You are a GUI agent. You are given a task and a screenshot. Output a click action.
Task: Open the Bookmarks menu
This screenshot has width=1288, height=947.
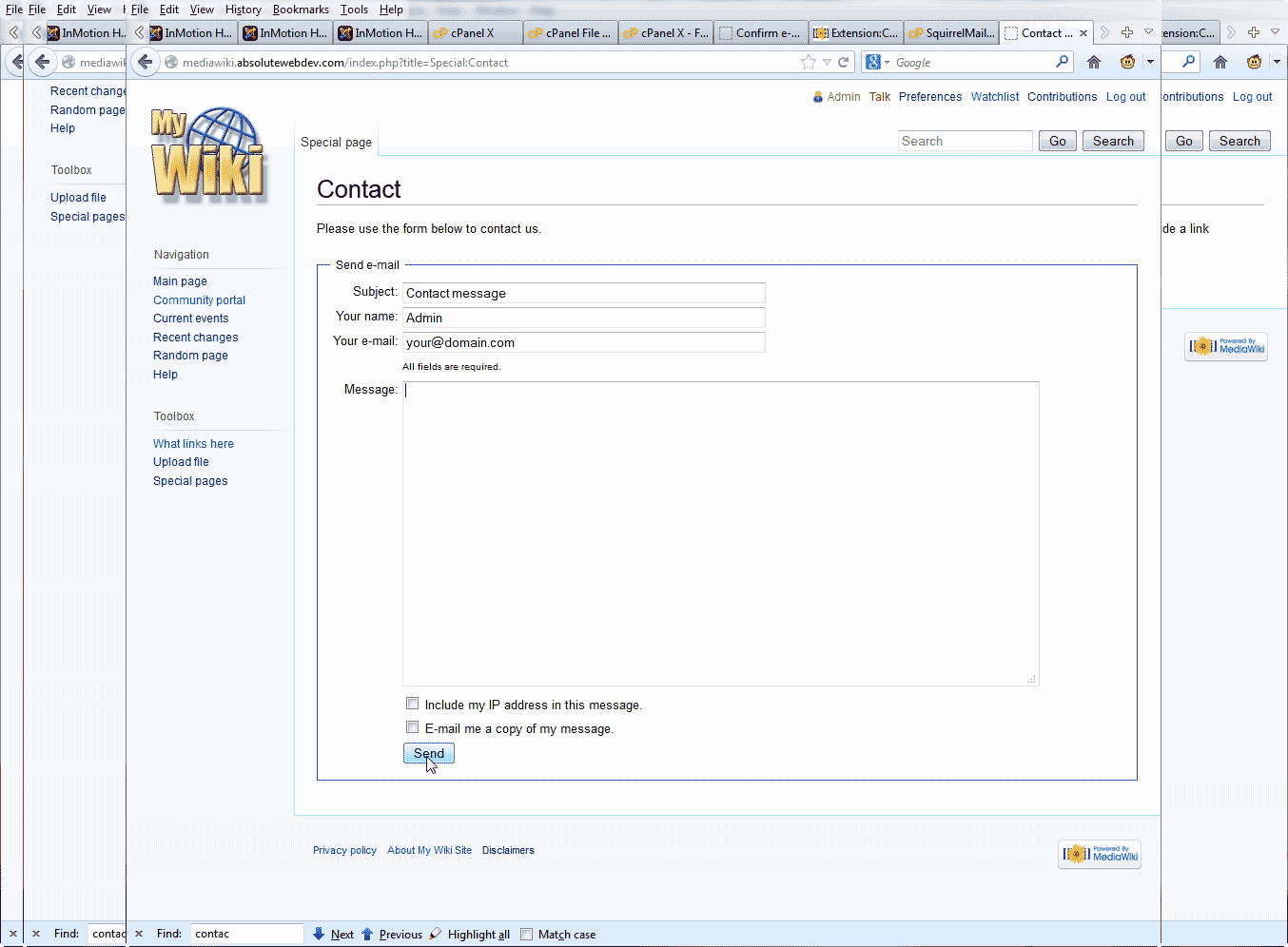click(x=301, y=10)
